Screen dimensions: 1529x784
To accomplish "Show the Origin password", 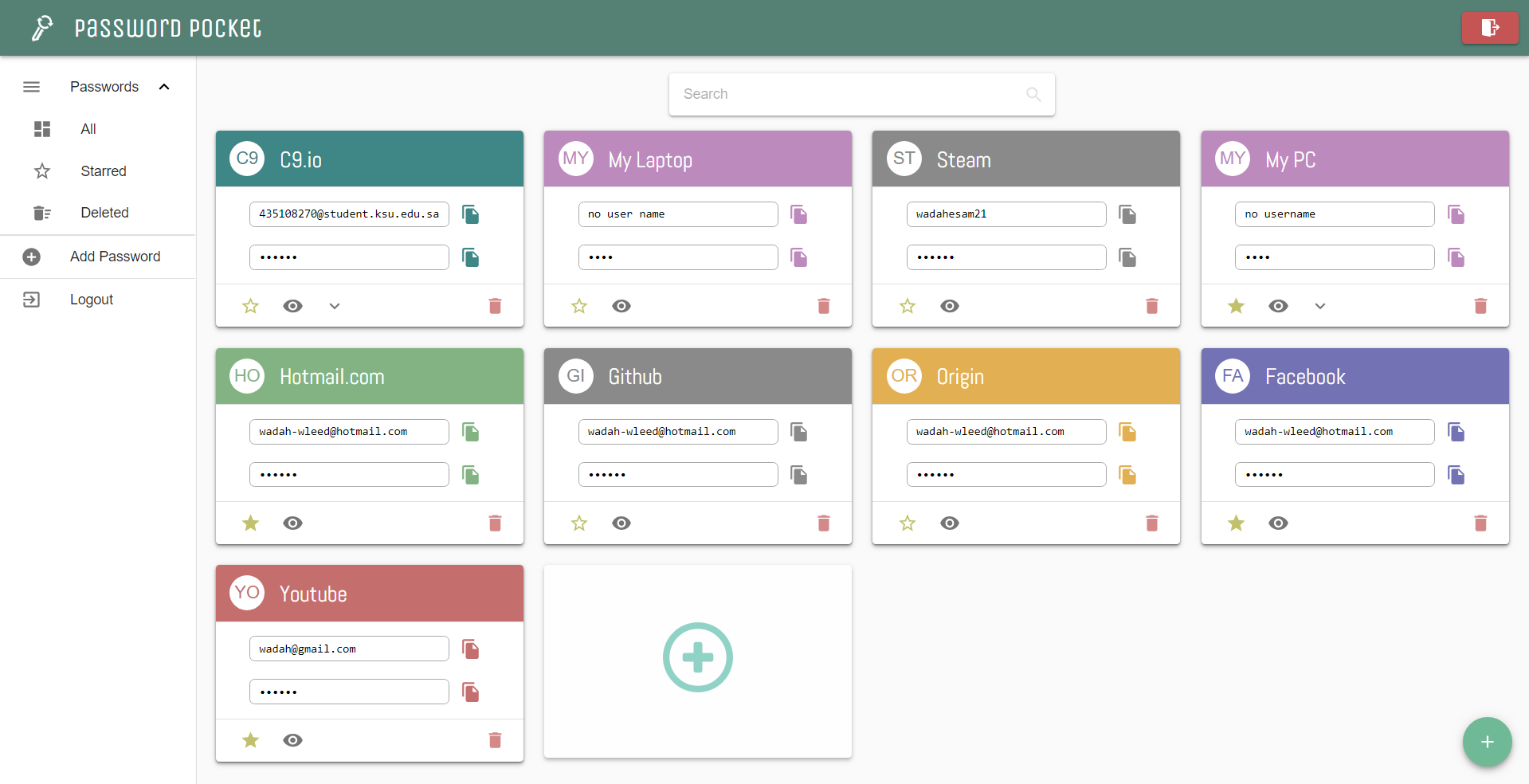I will pyautogui.click(x=950, y=523).
